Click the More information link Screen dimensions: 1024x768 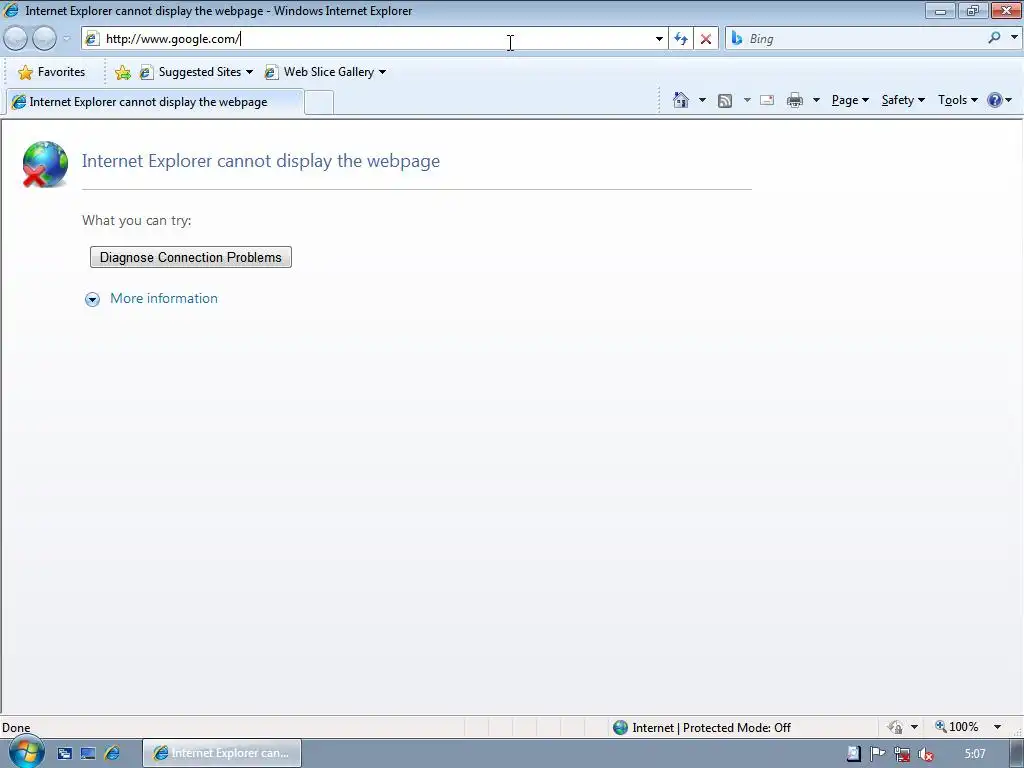[164, 298]
